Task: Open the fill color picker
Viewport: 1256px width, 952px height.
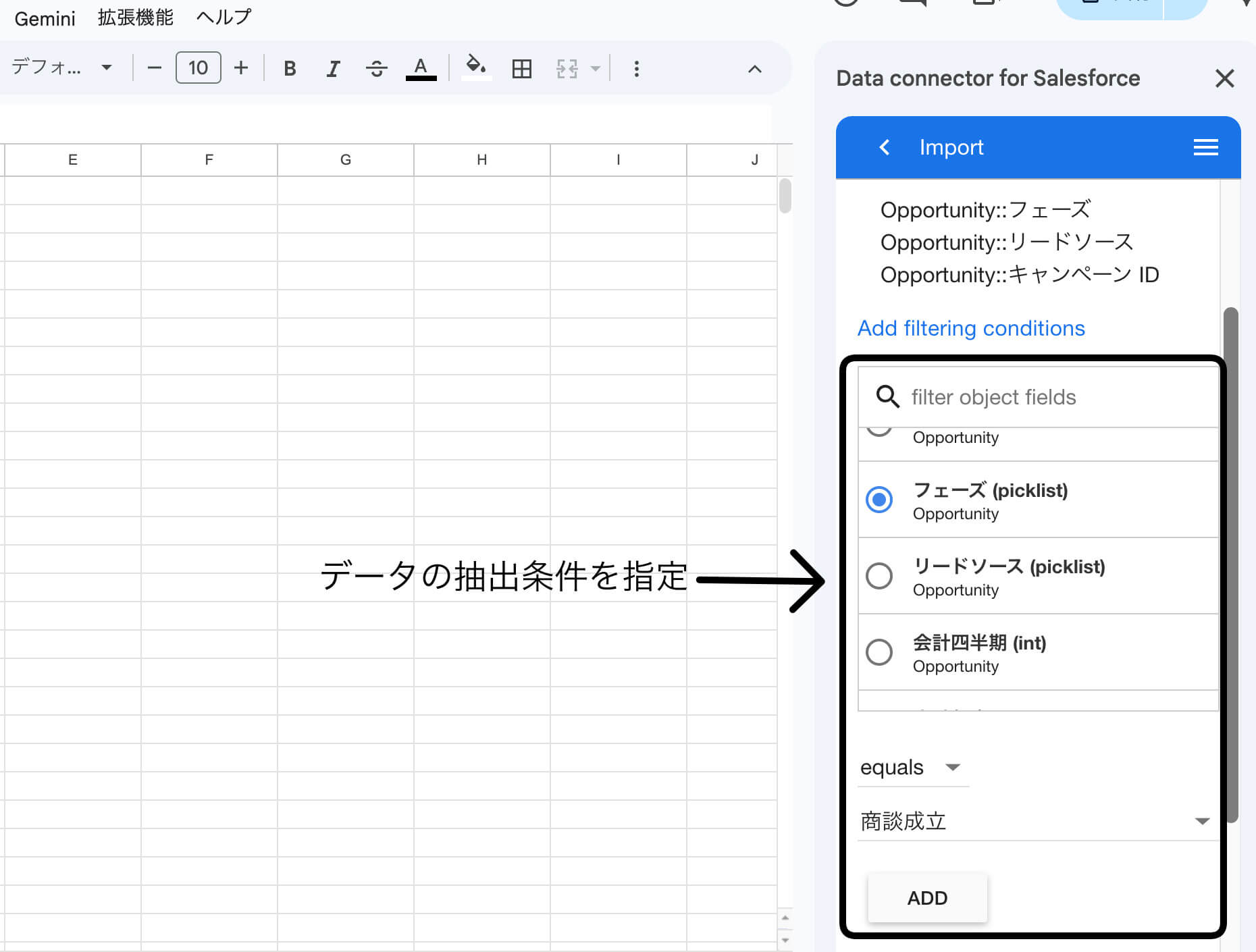Action: [x=476, y=68]
